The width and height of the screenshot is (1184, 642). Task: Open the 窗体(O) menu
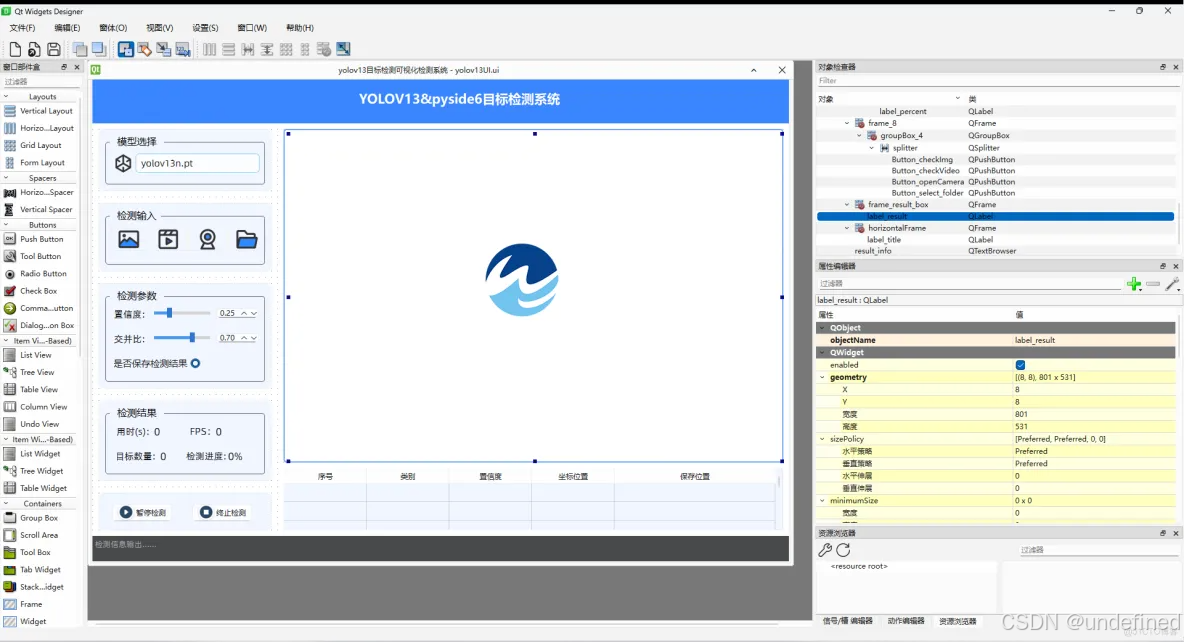coord(113,28)
